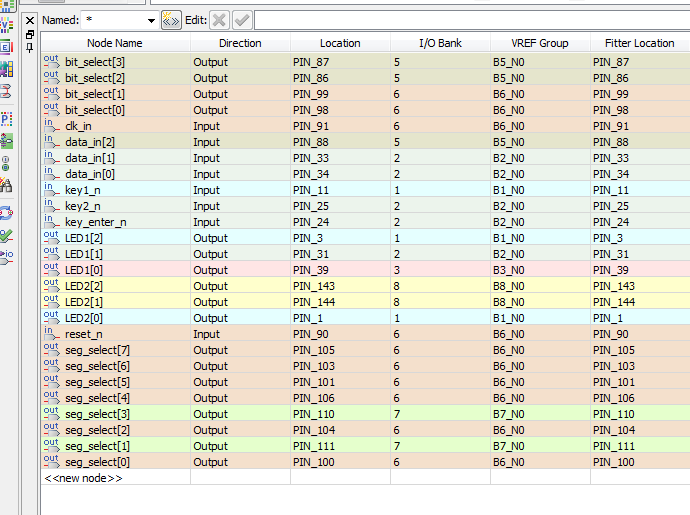The height and width of the screenshot is (515, 690).
Task: Click the input pin icon beside clk_in
Action: pos(51,126)
